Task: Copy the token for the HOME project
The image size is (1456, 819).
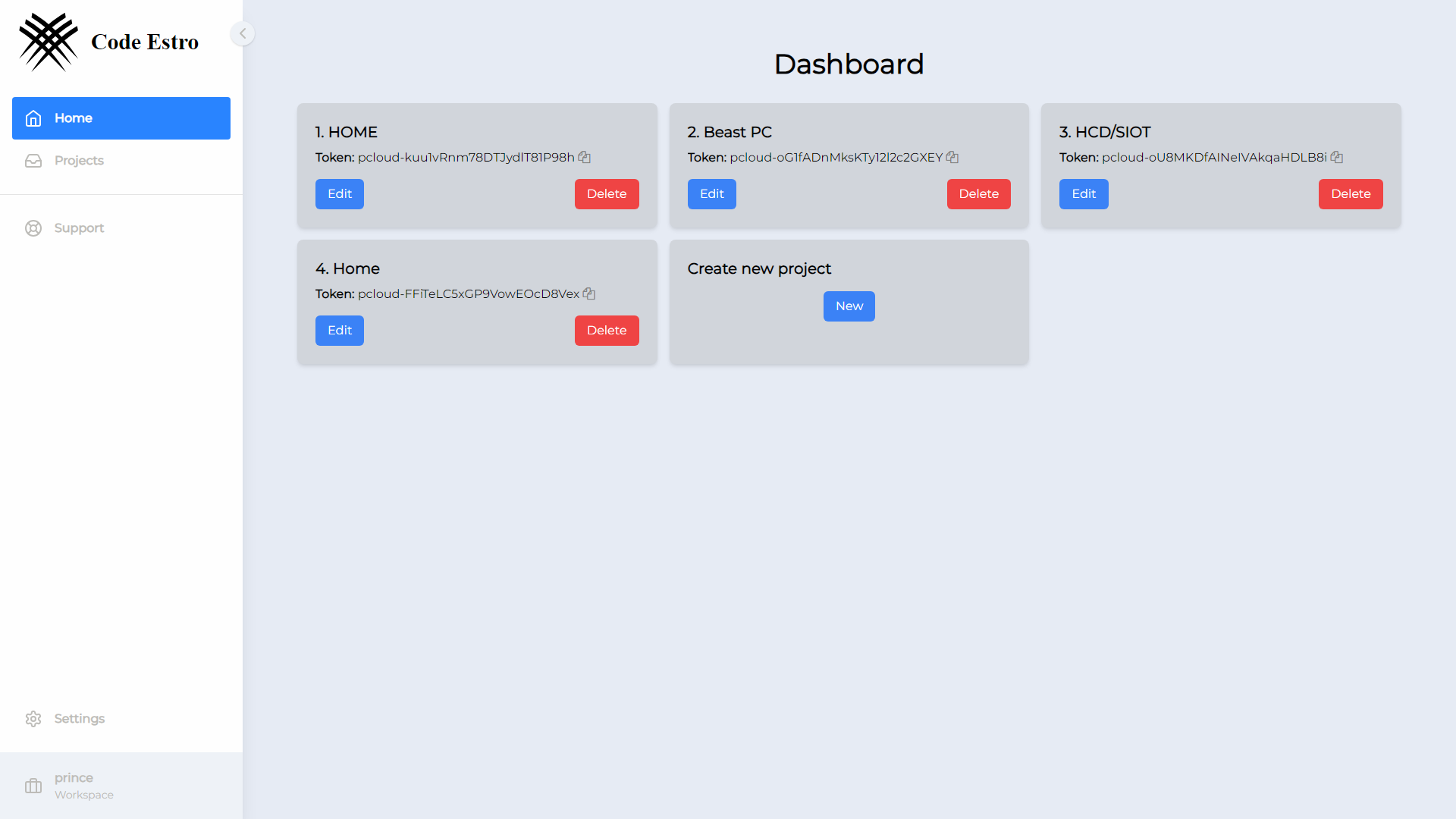Action: (x=584, y=157)
